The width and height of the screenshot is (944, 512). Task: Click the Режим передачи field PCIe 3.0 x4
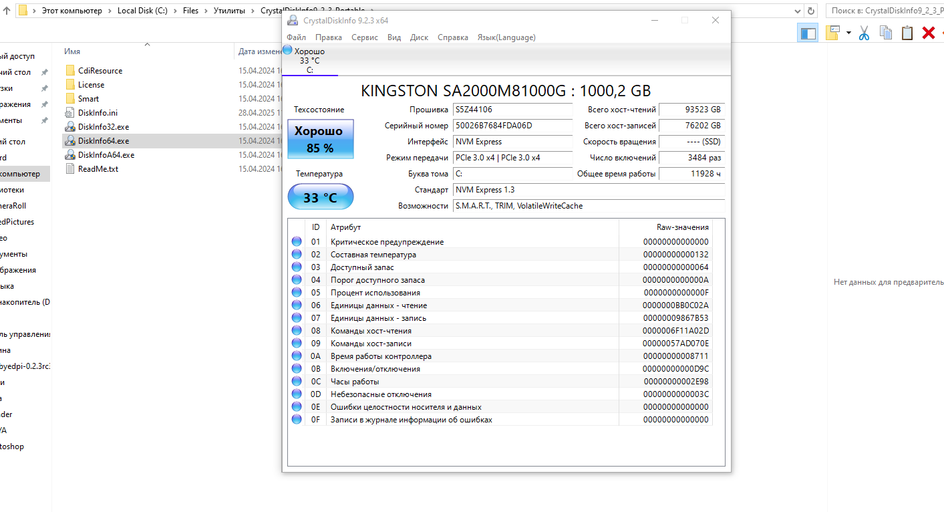pos(512,158)
